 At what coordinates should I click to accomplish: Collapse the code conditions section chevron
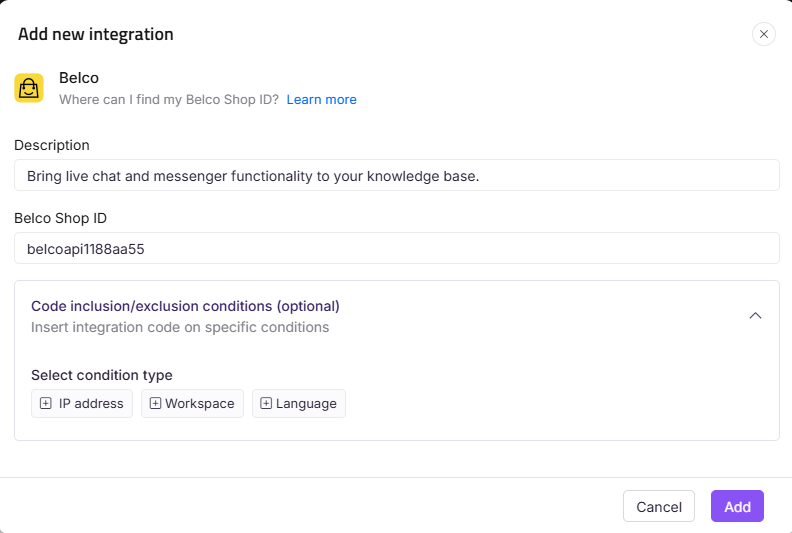(755, 316)
